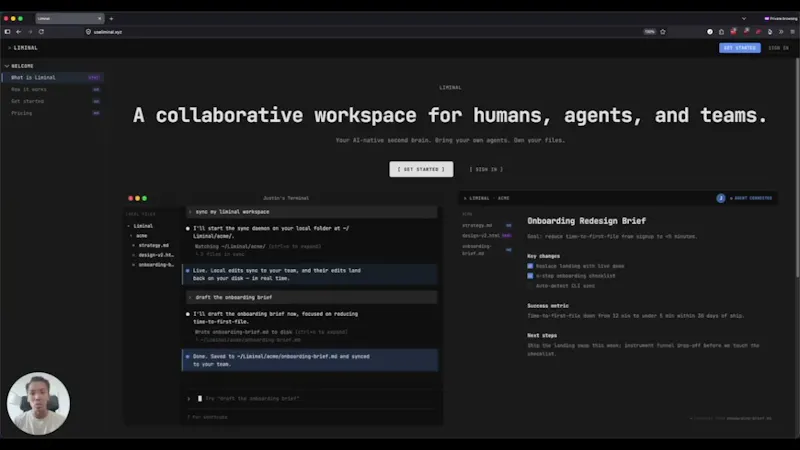Open the browser home icon in toolbar

tap(721, 32)
